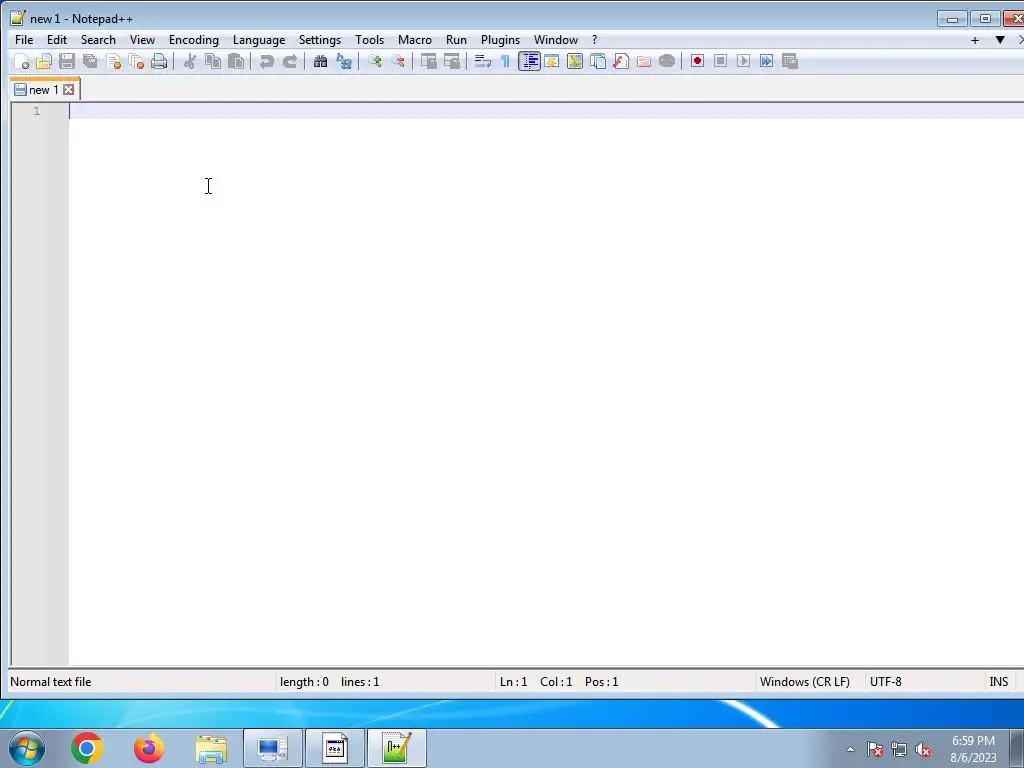Click 'Normal text file' in status bar
Image resolution: width=1024 pixels, height=768 pixels.
(51, 682)
